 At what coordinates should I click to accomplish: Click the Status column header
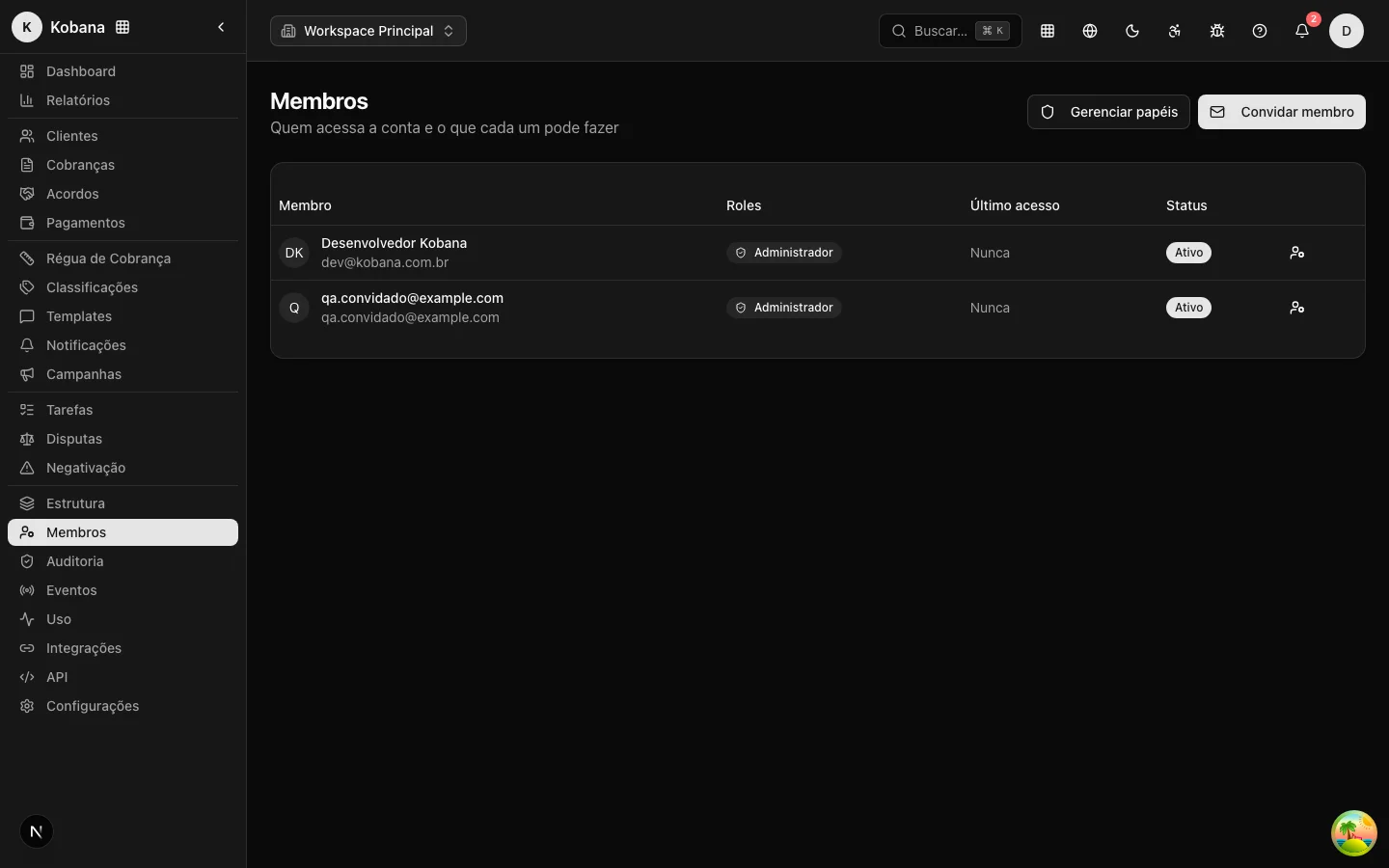click(x=1186, y=205)
